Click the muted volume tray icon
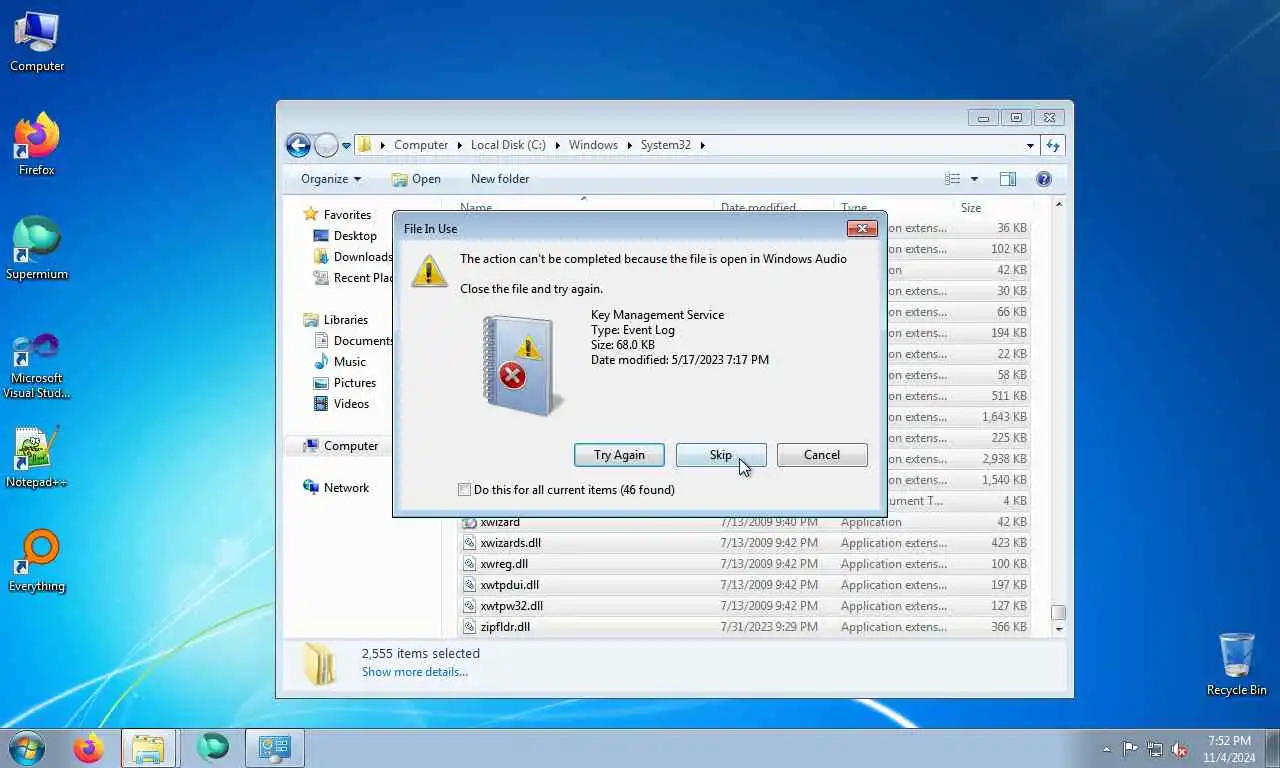Screen dimensions: 1280x768 1179,749
